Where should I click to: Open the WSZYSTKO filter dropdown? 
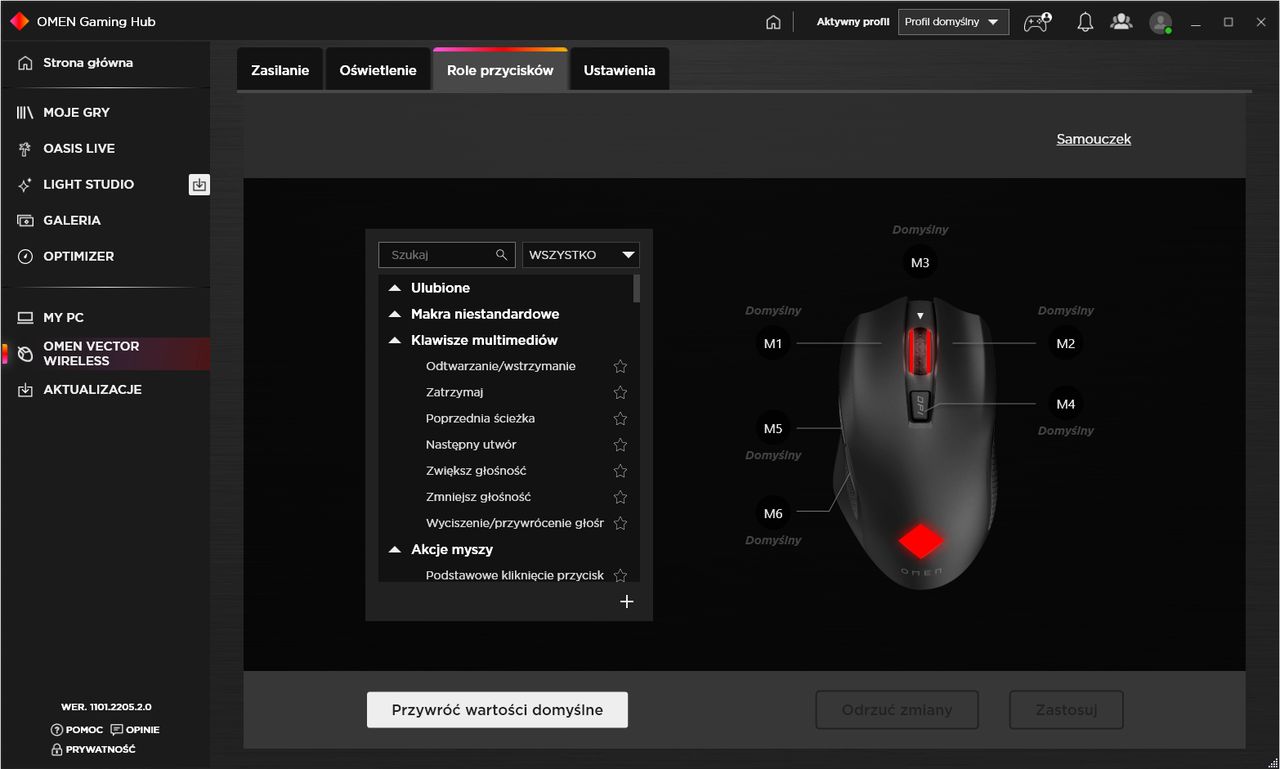(581, 255)
